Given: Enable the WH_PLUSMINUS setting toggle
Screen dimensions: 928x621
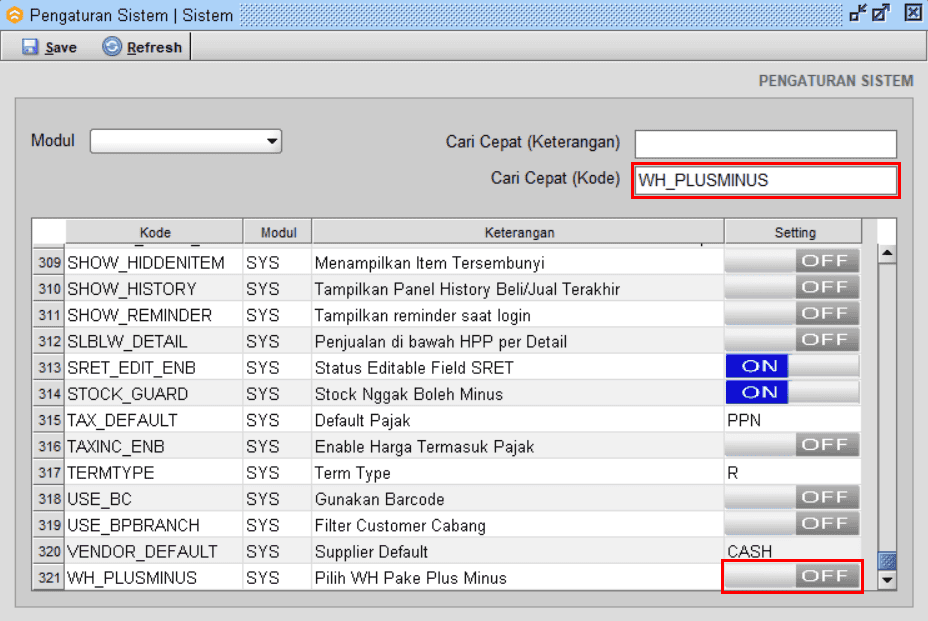Looking at the screenshot, I should 792,577.
